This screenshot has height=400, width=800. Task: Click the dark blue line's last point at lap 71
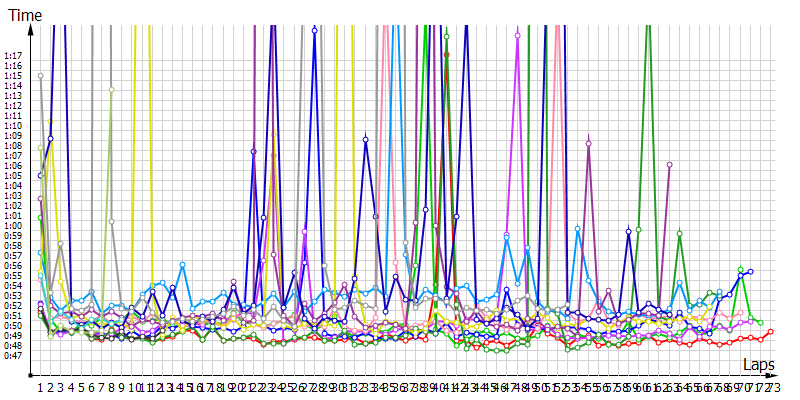750,271
